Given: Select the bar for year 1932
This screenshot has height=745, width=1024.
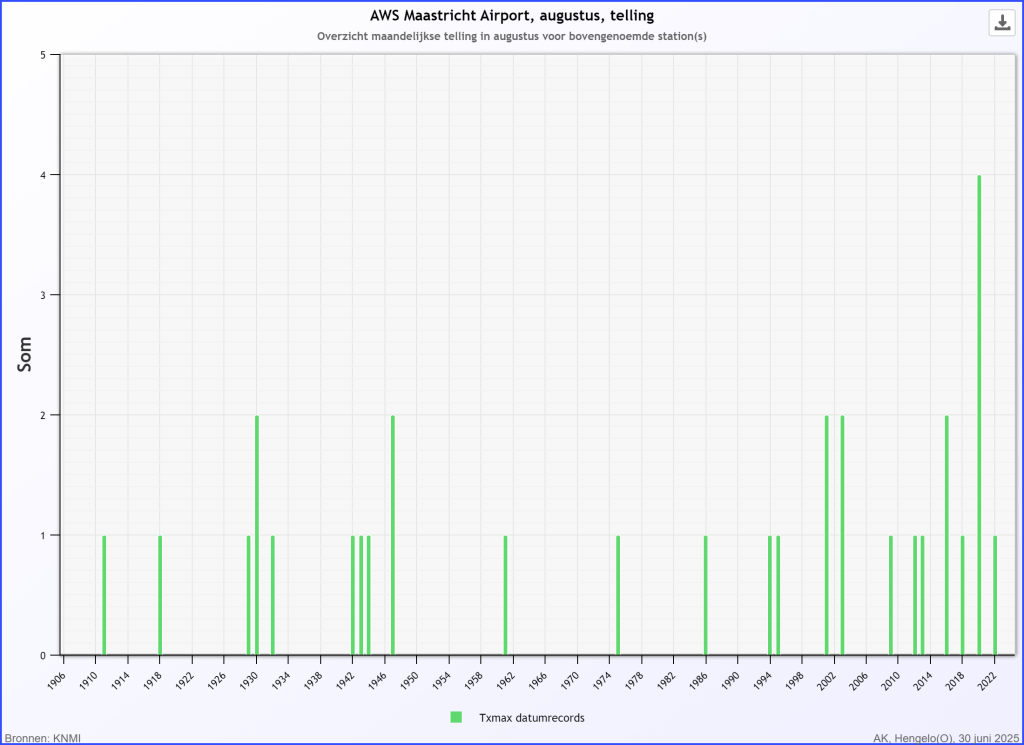Looking at the screenshot, I should (x=272, y=595).
